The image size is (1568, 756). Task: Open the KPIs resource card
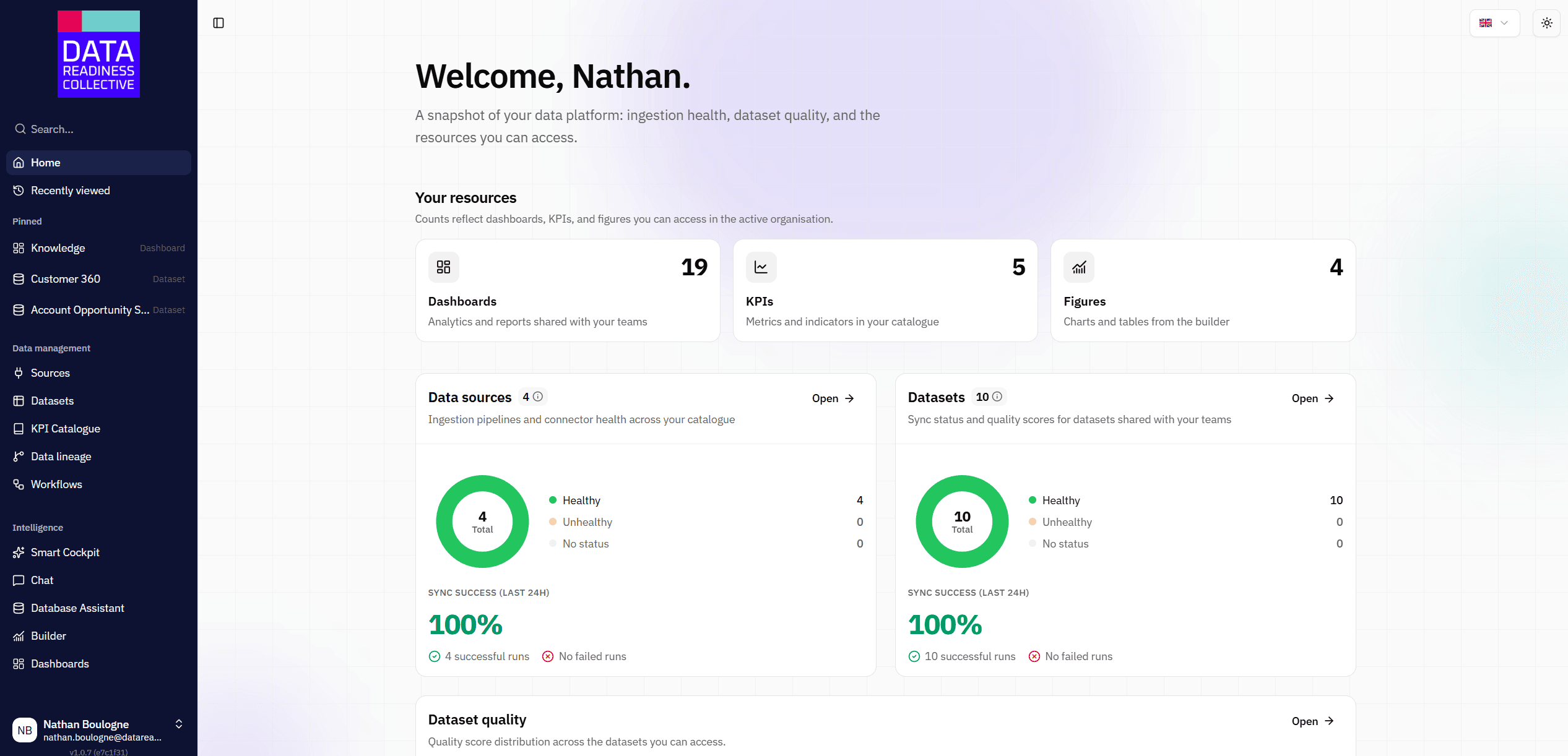coord(885,291)
